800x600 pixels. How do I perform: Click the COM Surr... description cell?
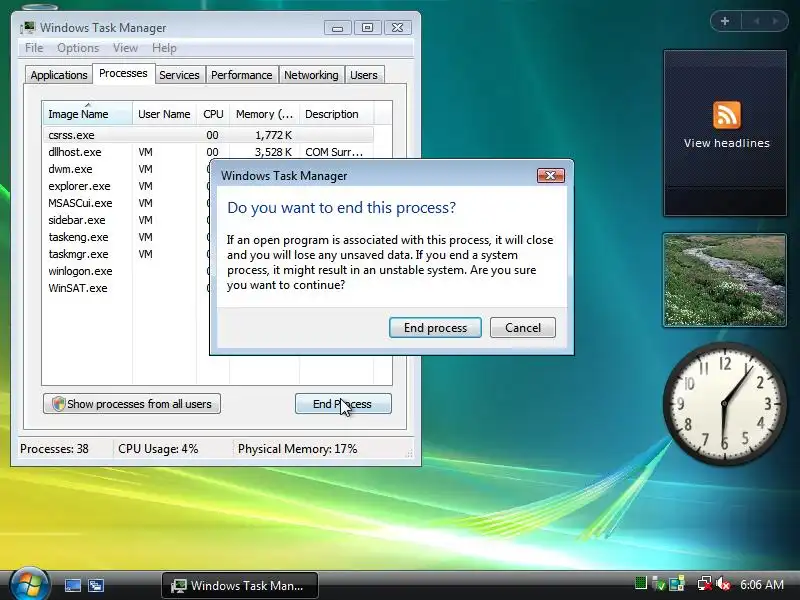click(x=334, y=152)
